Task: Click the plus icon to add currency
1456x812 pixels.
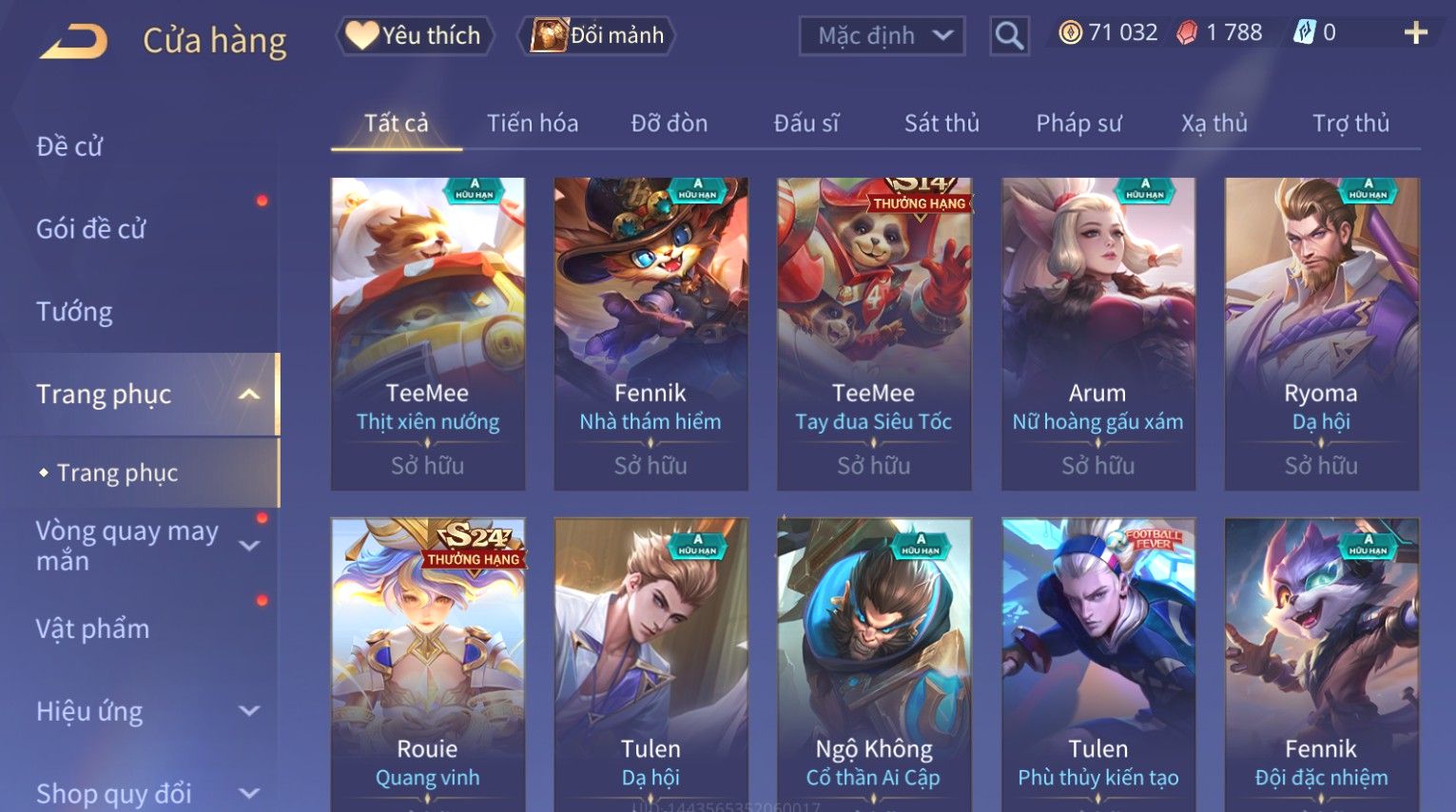Action: click(1416, 33)
